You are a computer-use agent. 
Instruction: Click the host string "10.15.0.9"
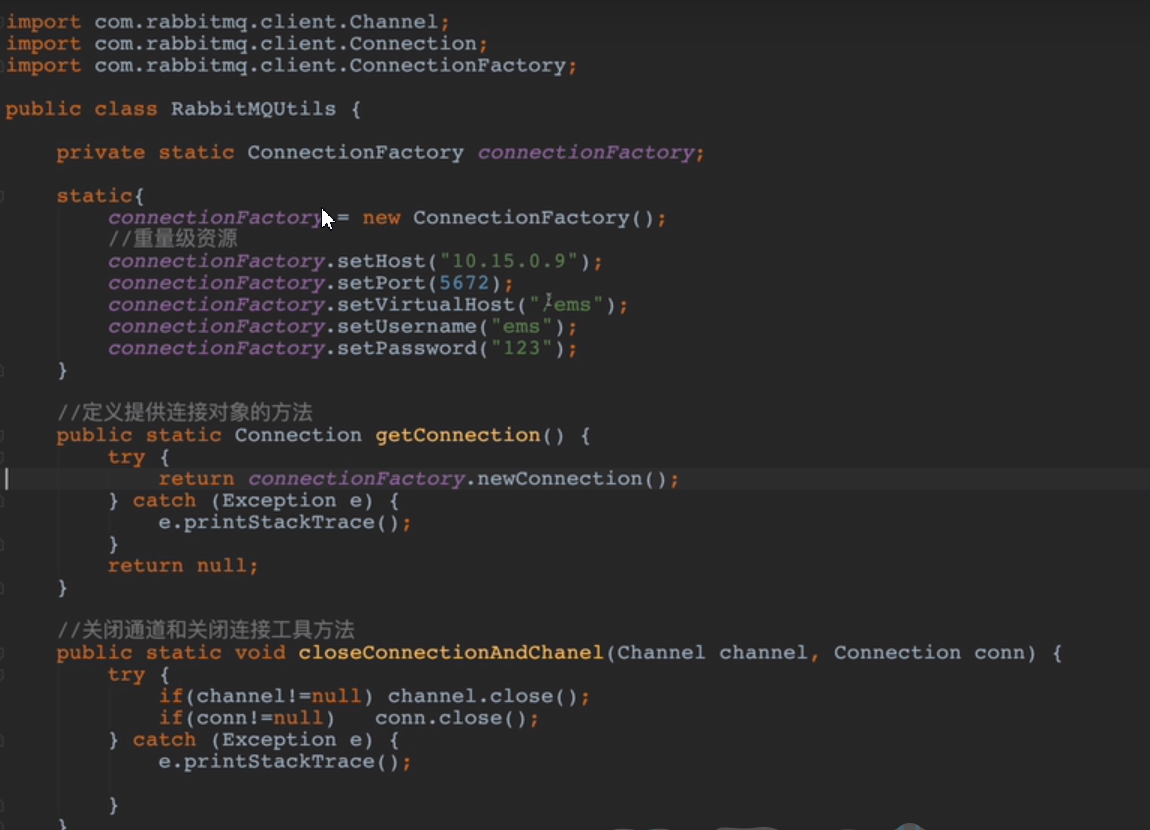click(509, 262)
